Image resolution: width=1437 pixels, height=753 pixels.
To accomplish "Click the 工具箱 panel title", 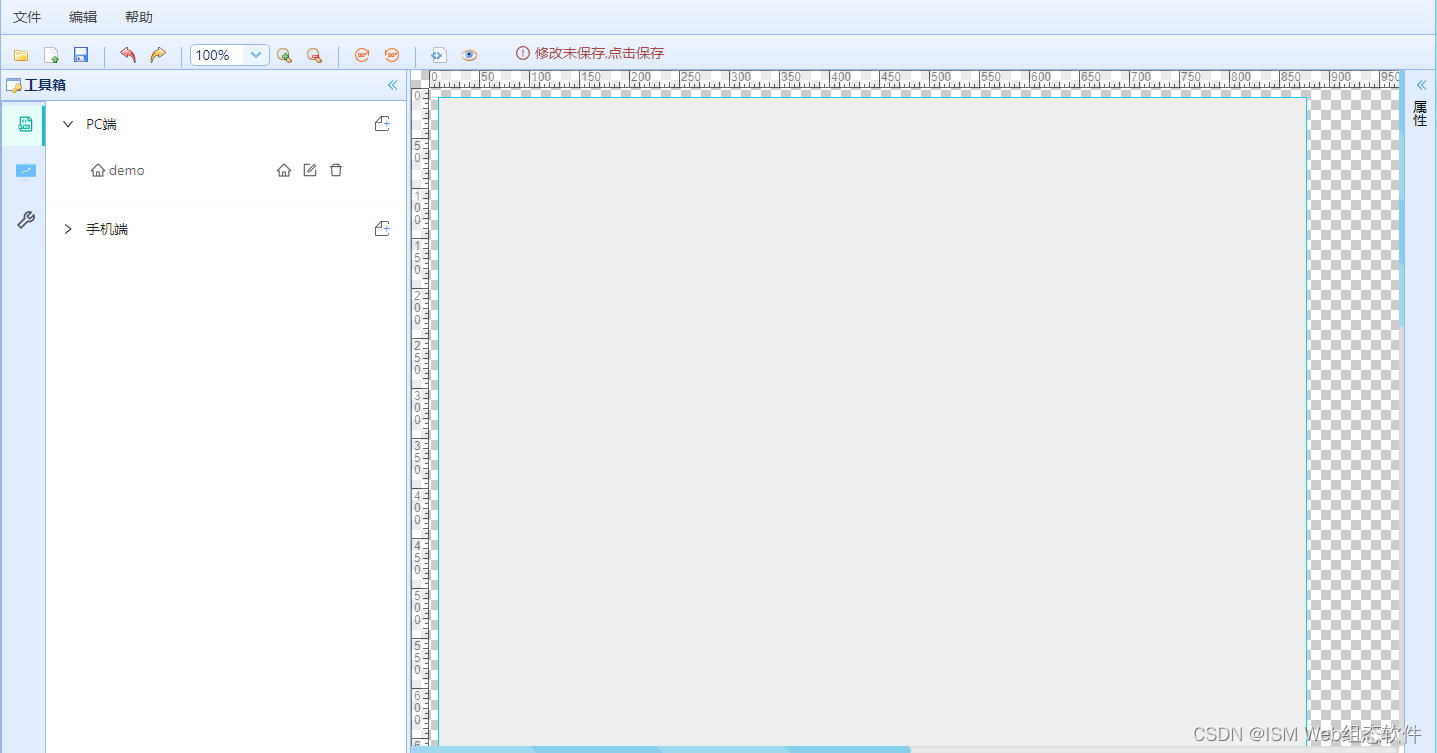I will pos(45,85).
